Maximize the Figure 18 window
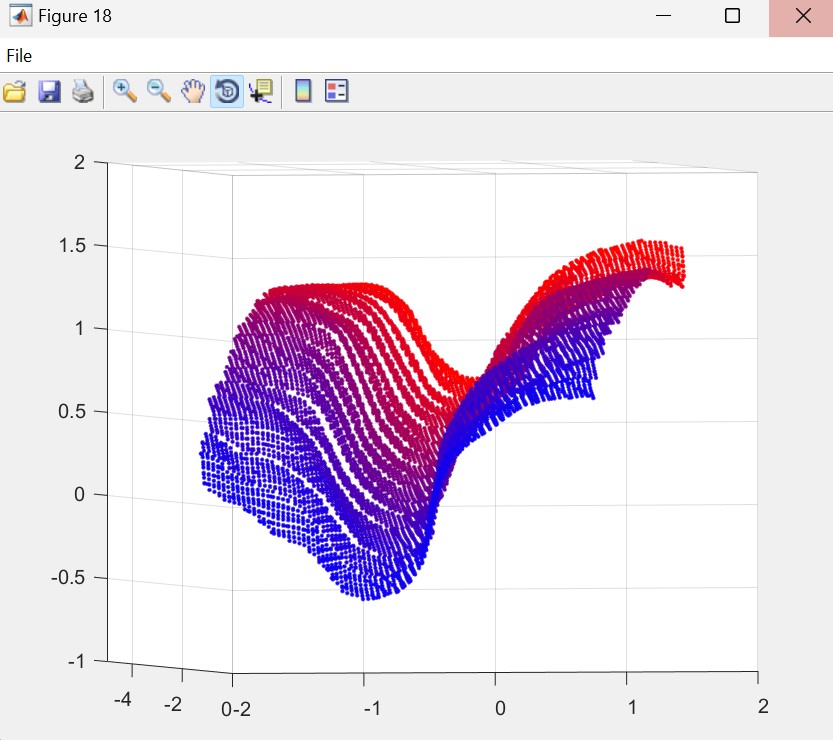Image resolution: width=833 pixels, height=740 pixels. click(x=732, y=16)
